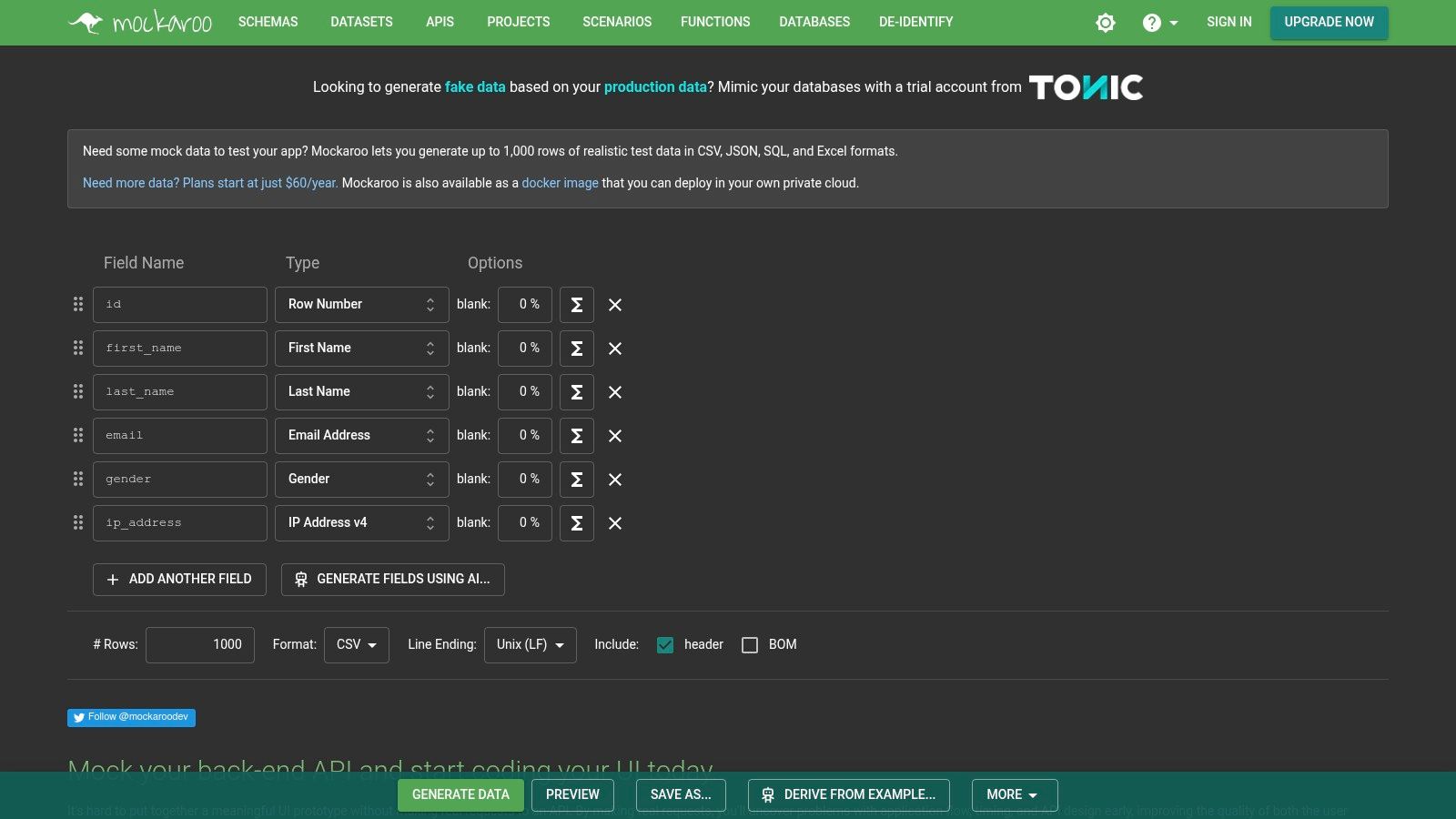
Task: Toggle the dark mode theme icon
Action: click(1105, 23)
